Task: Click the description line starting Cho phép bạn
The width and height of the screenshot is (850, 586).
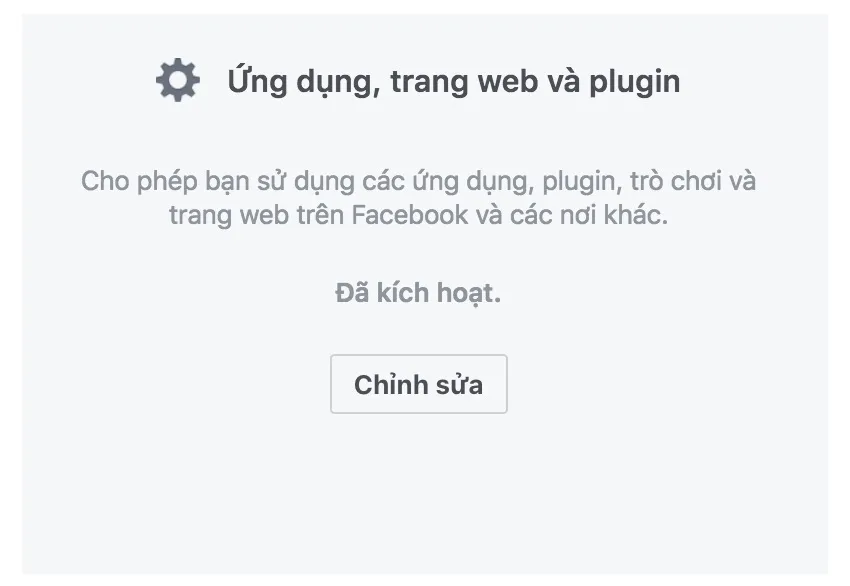Action: [418, 181]
